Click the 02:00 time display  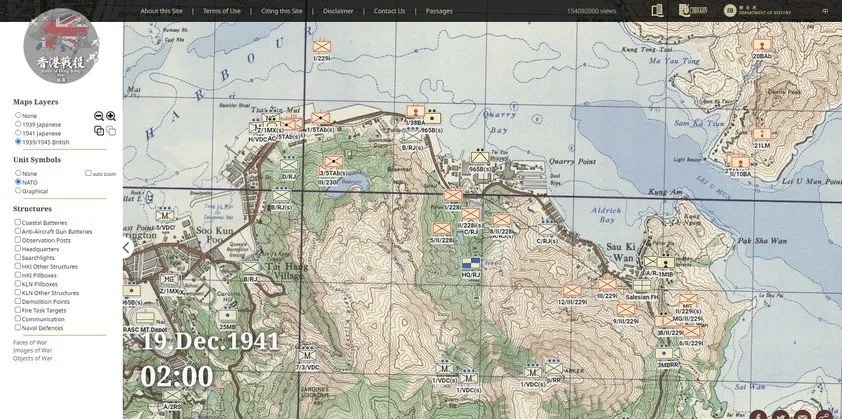pyautogui.click(x=177, y=376)
